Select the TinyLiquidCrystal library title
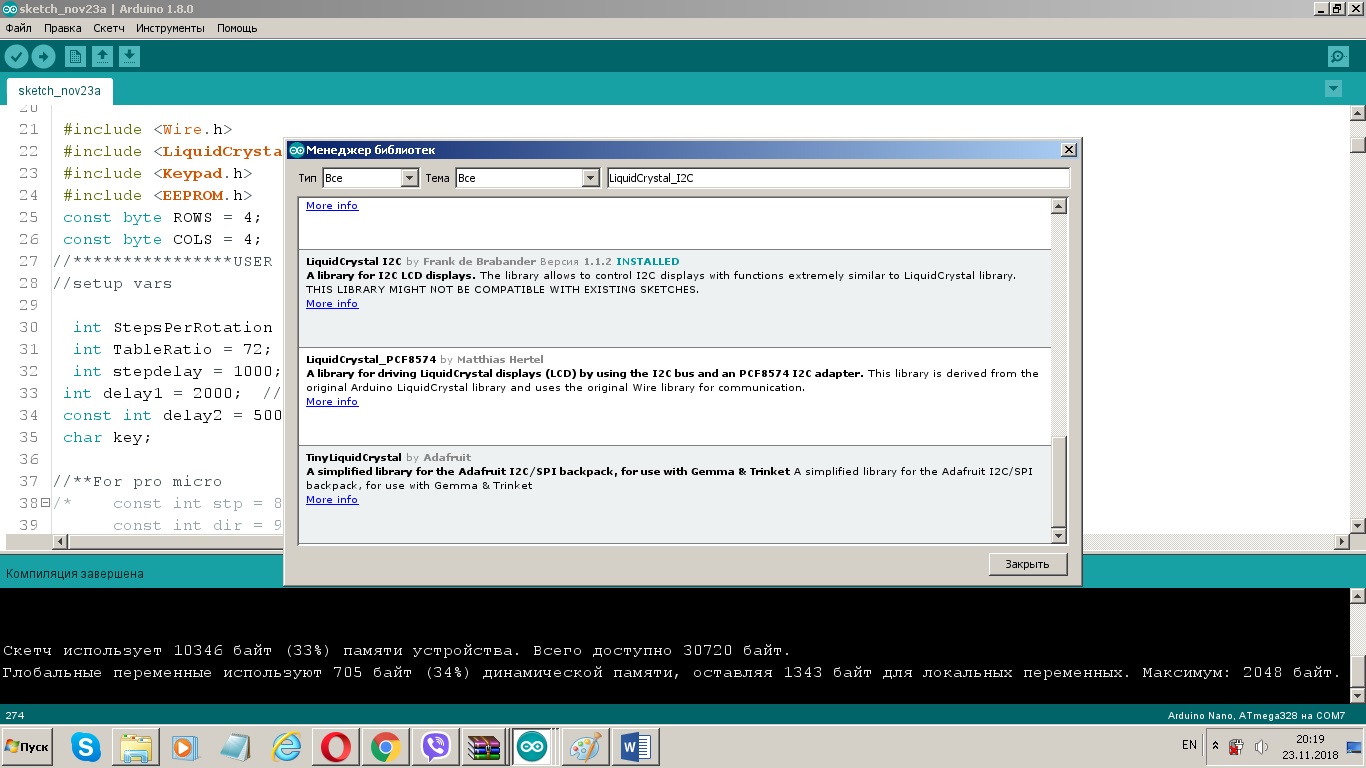This screenshot has height=768, width=1366. [x=354, y=458]
